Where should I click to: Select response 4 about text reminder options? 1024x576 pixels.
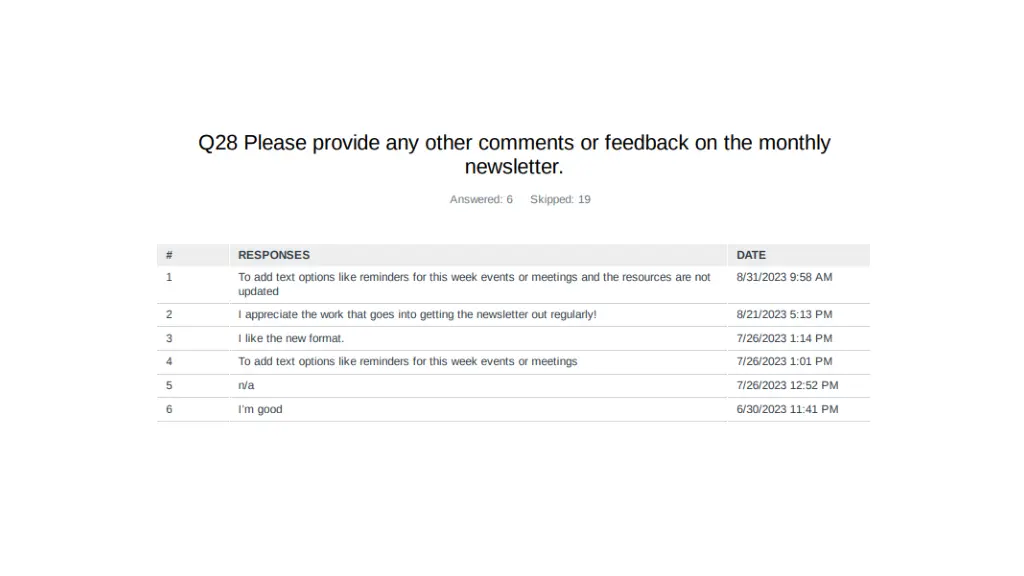[407, 361]
